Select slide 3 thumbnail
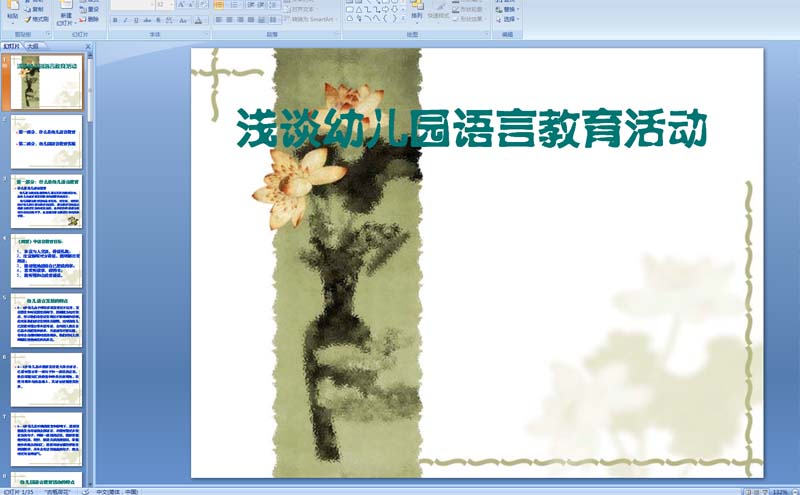 tap(46, 201)
